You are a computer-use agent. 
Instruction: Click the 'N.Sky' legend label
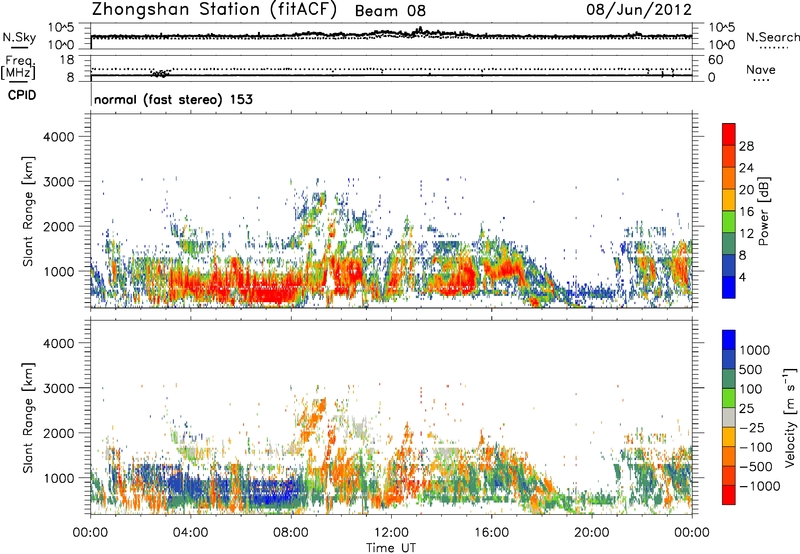(x=19, y=37)
